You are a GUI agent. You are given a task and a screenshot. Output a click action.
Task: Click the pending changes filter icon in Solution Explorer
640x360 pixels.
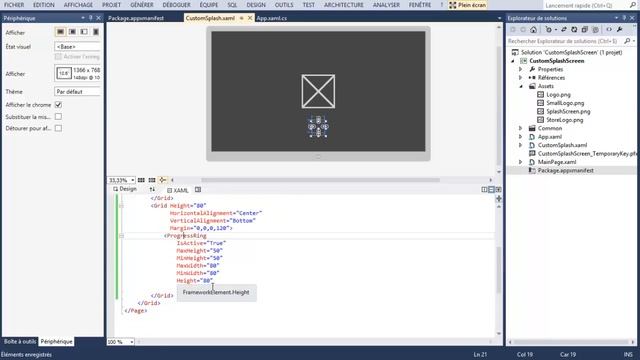549,30
